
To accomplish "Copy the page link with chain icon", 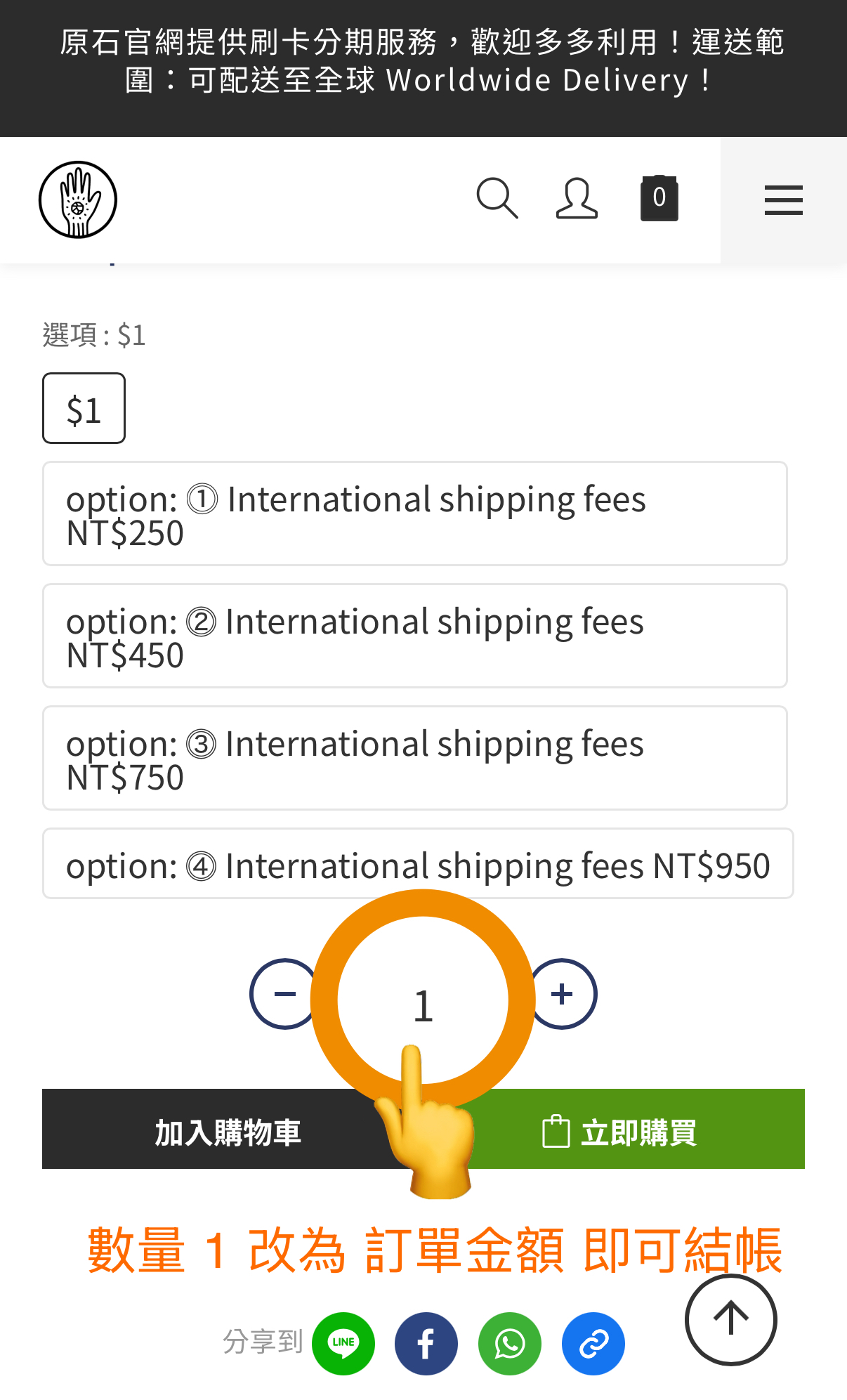I will pos(593,1343).
